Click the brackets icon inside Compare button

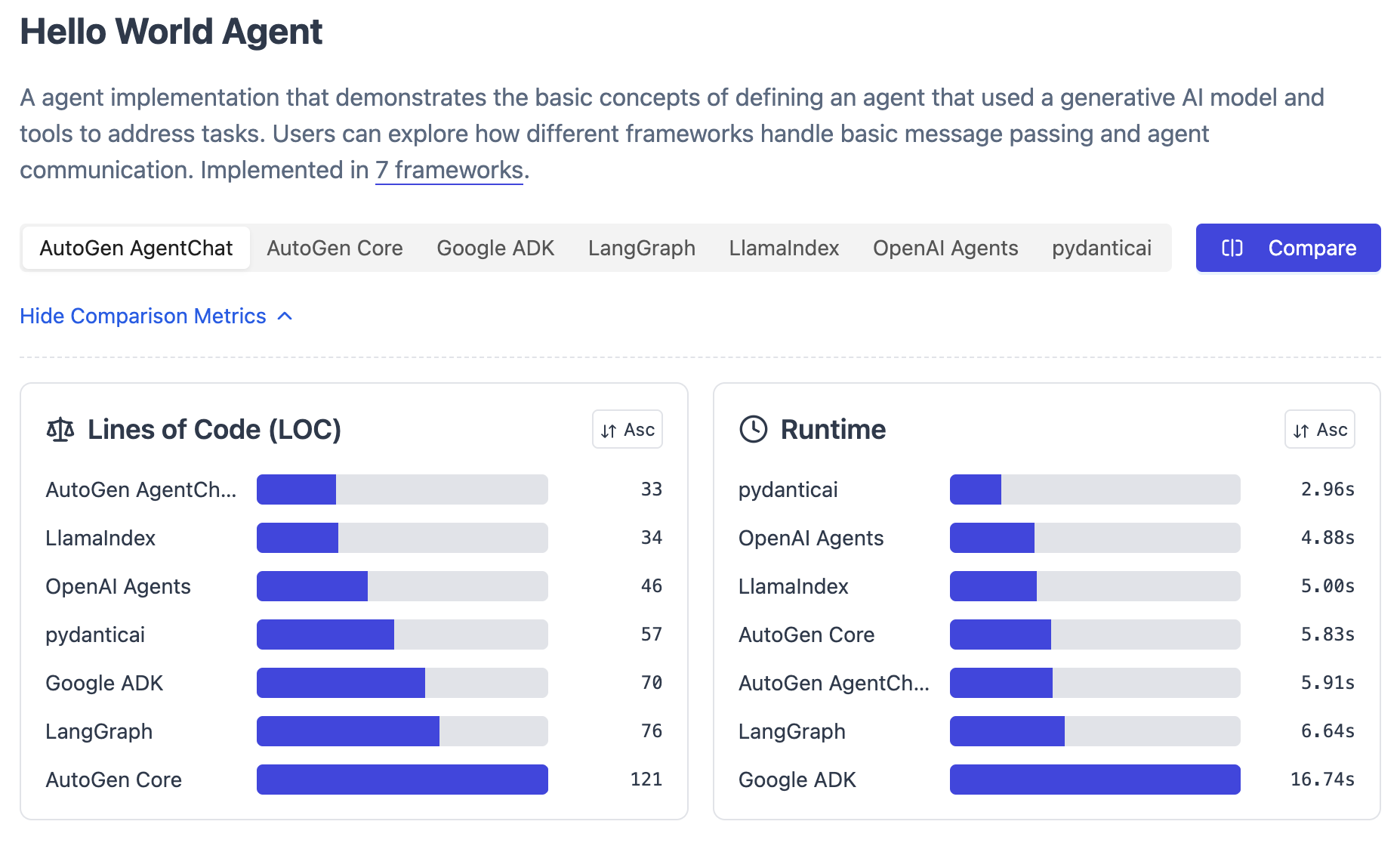[1233, 248]
